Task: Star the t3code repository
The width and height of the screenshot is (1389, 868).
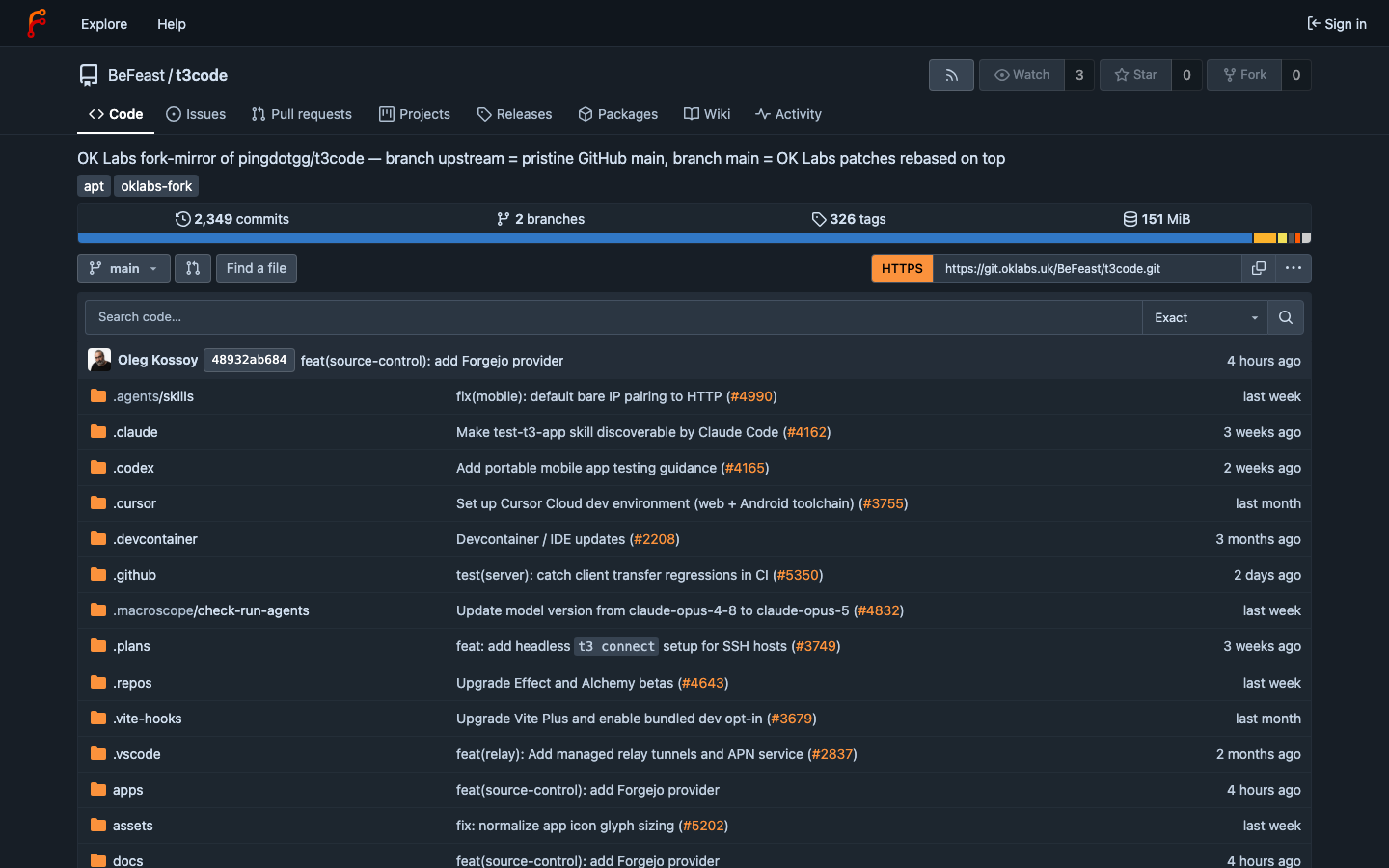Action: [1135, 75]
